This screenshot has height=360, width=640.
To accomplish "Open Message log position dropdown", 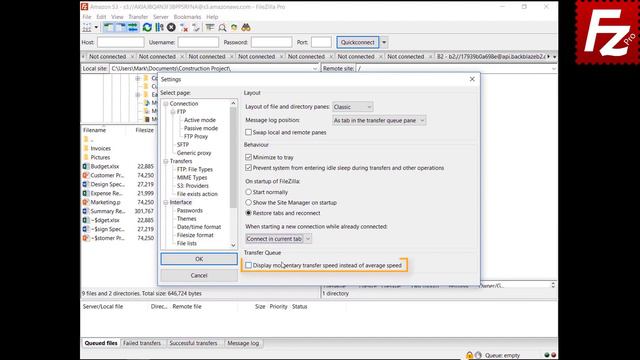I will (379, 120).
